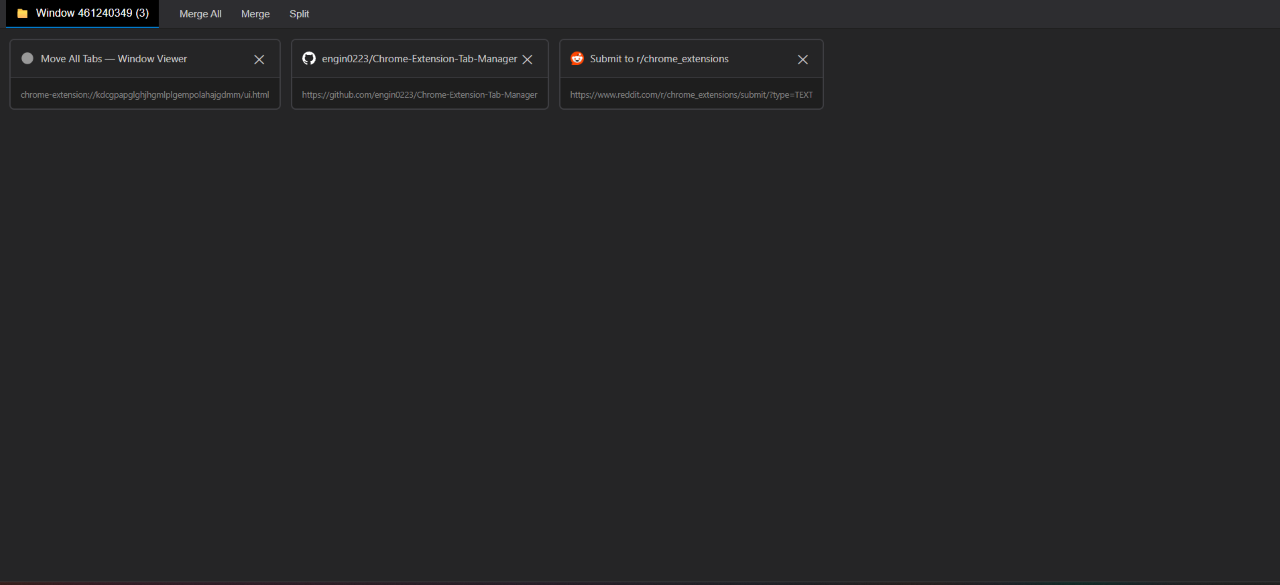Click the engin0223/Chrome-Extension-Tab-Manager card title
1280x585 pixels.
[420, 58]
